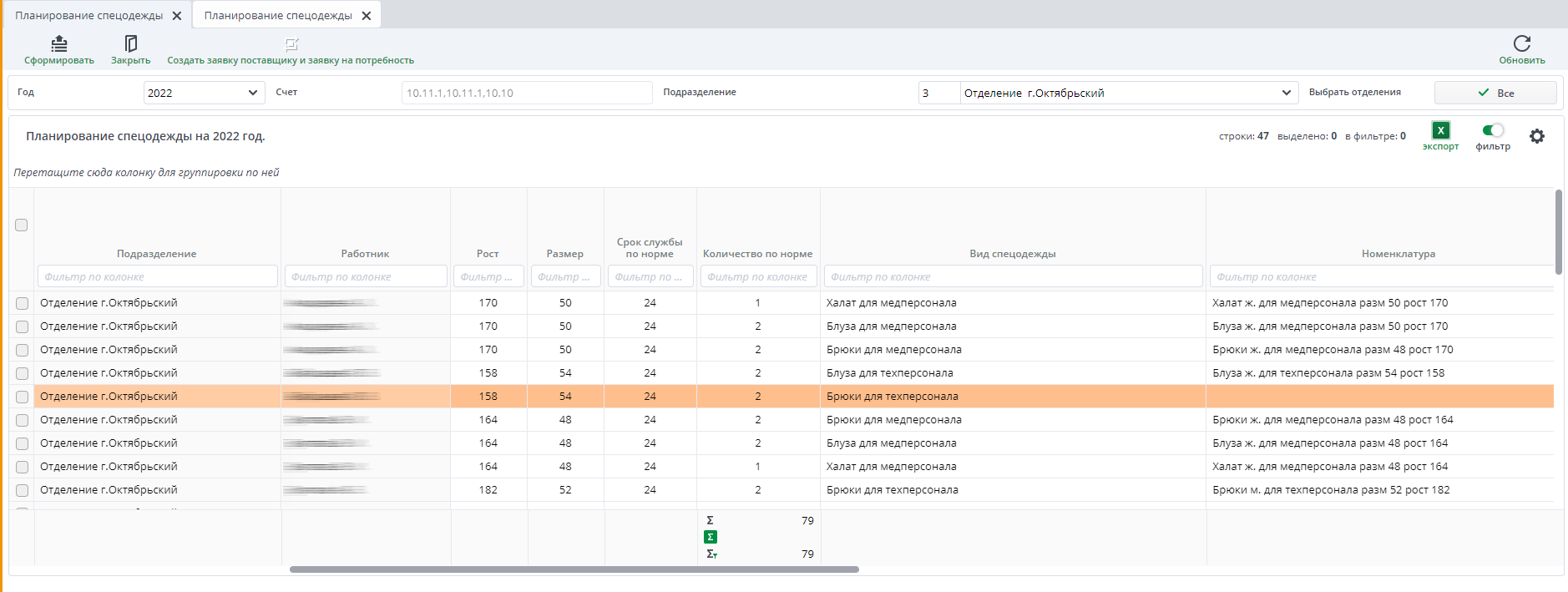Close the first Планирование спецодежды tab
Viewport: 1568px width, 592px height.
pos(177,16)
